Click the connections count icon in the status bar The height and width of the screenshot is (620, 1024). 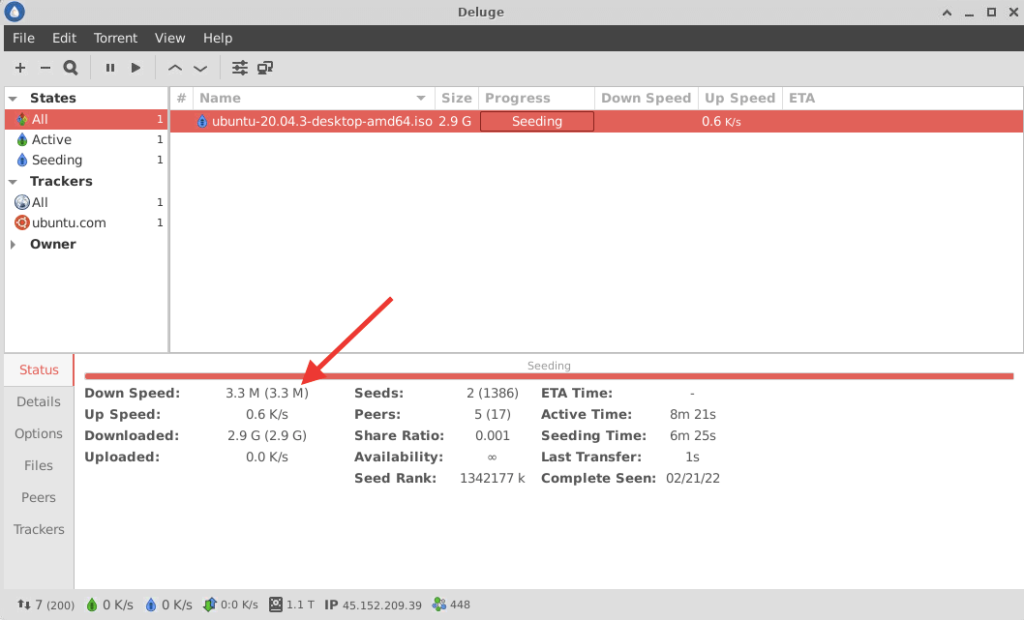24,604
